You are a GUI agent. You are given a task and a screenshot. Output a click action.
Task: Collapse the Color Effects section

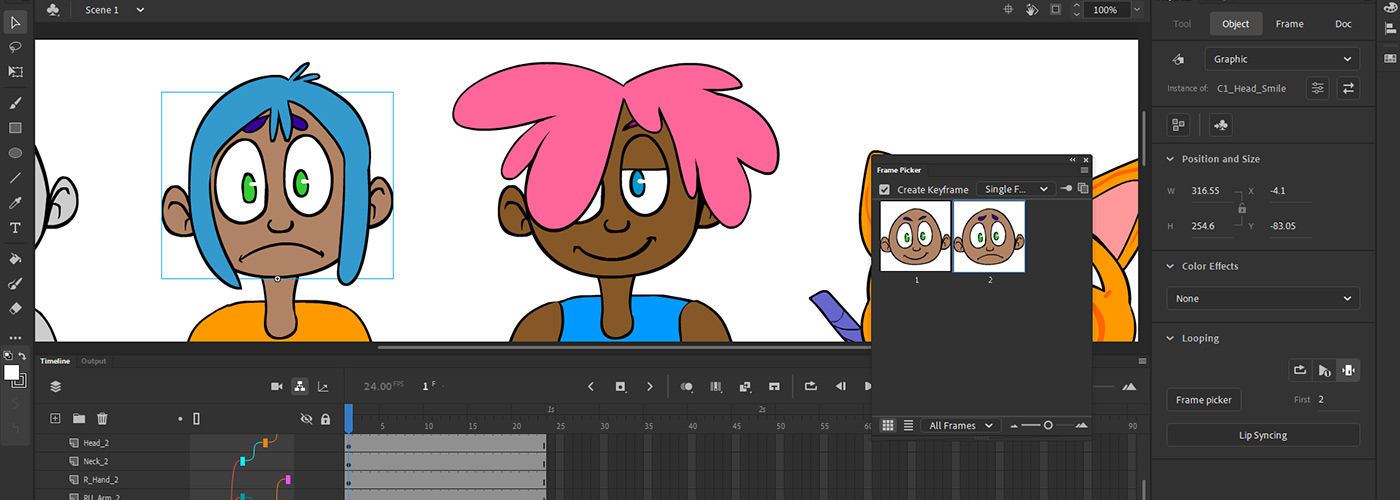pos(1171,266)
